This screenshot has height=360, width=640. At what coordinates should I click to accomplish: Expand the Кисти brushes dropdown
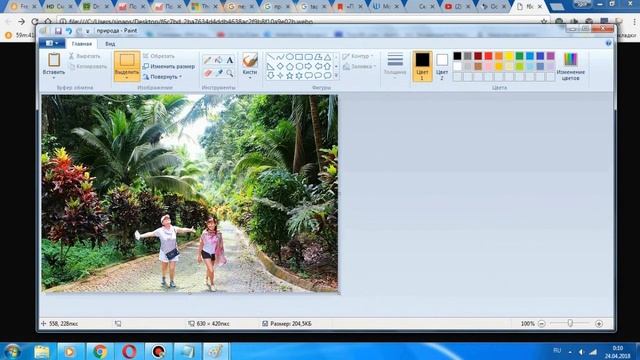pyautogui.click(x=250, y=78)
